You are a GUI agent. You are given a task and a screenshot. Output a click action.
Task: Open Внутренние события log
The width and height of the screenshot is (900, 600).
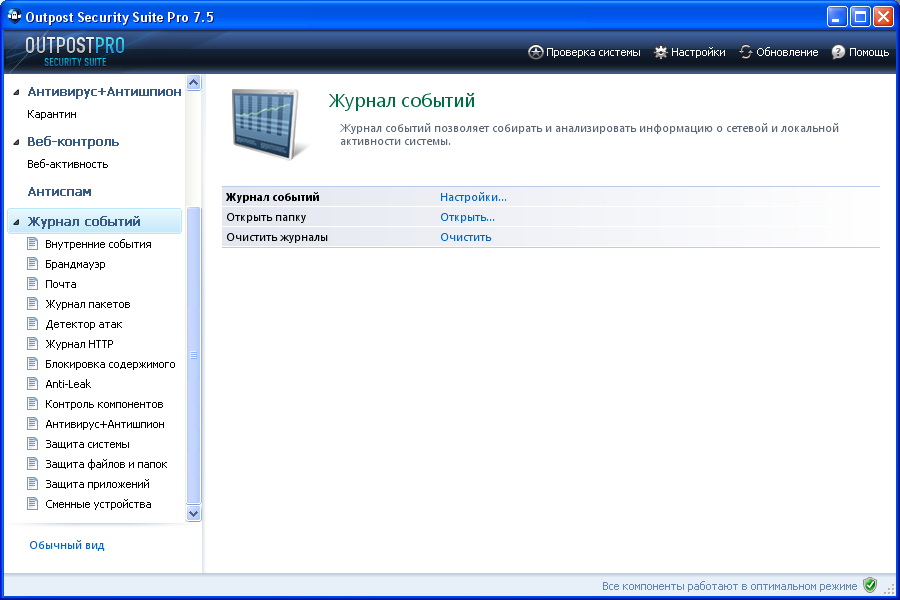98,244
